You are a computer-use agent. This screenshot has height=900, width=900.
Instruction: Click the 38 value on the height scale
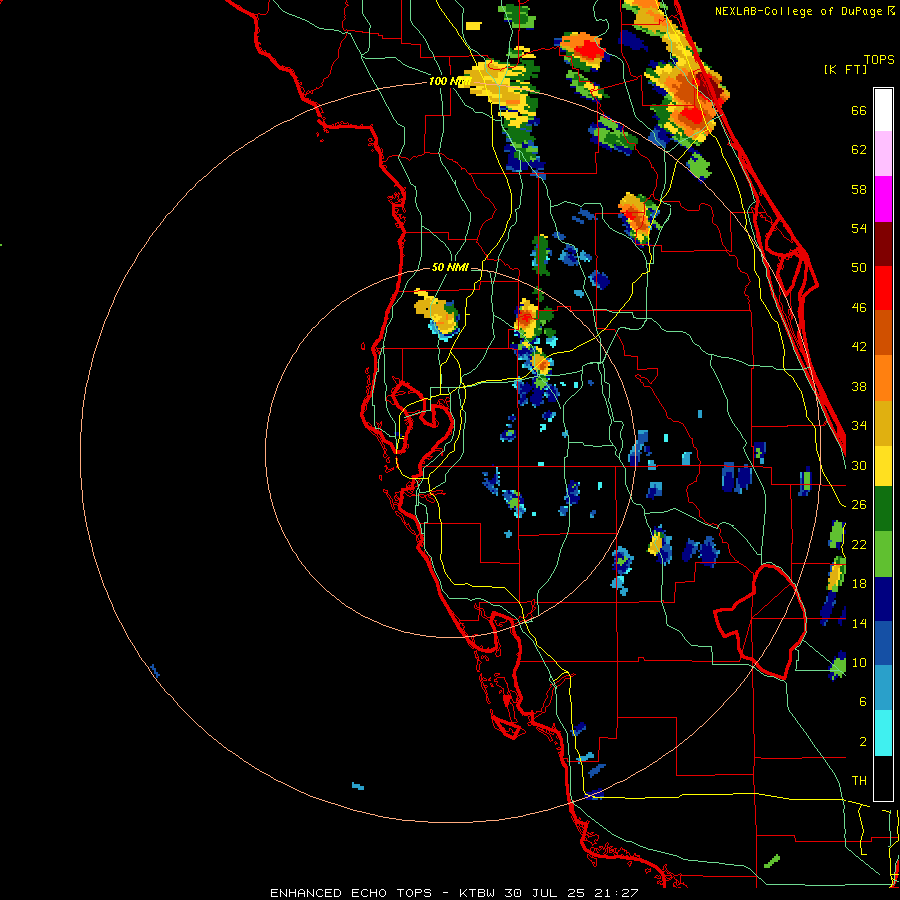click(x=859, y=386)
